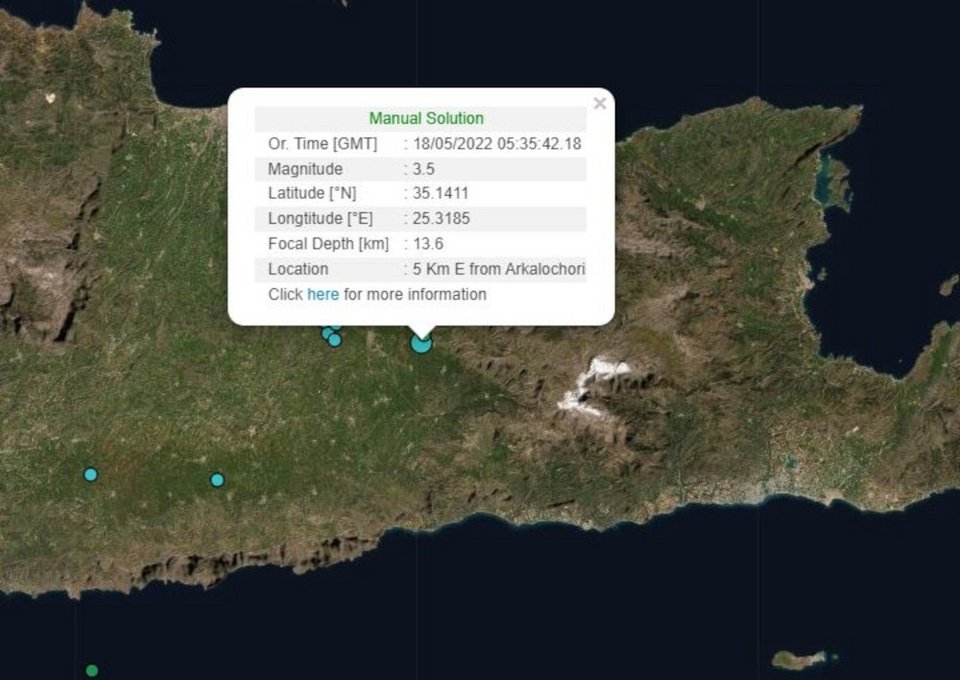Select origin time value 18/05/2022 05:35:42.18
The height and width of the screenshot is (680, 960).
coord(497,144)
